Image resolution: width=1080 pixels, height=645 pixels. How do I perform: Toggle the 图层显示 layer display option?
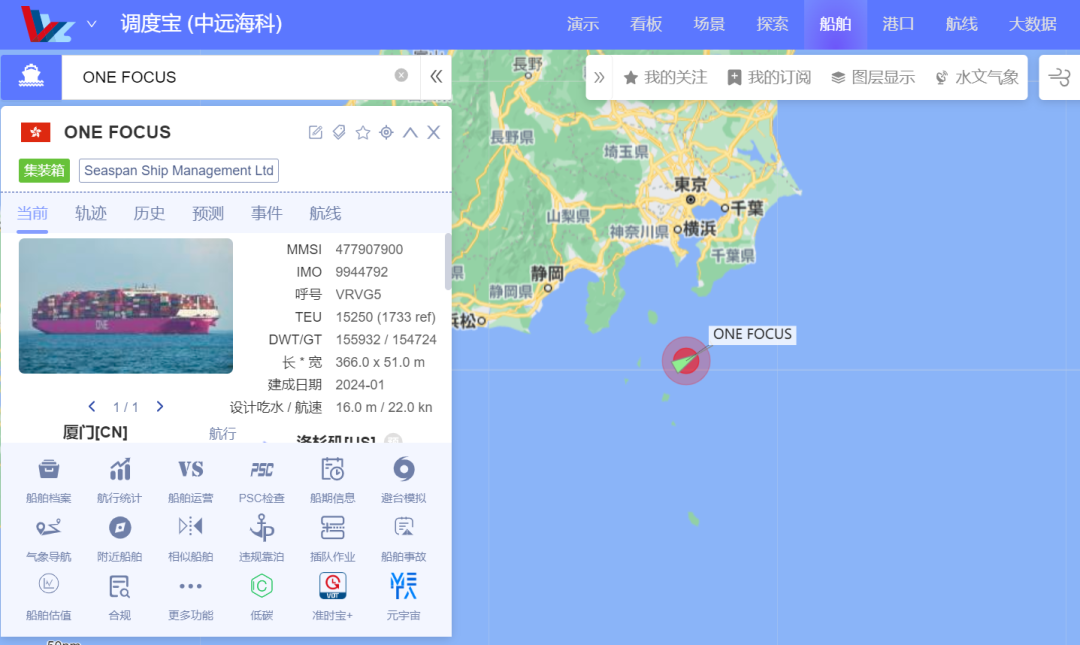(873, 77)
